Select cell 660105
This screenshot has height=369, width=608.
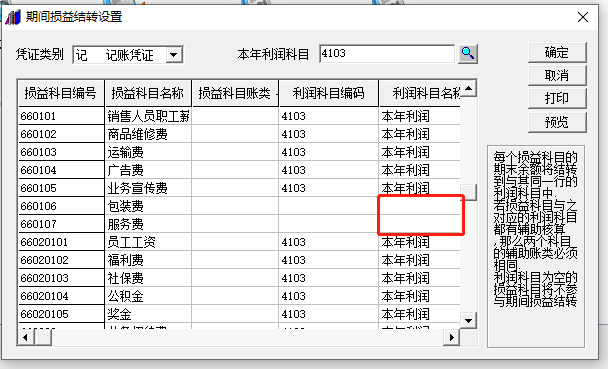click(61, 188)
